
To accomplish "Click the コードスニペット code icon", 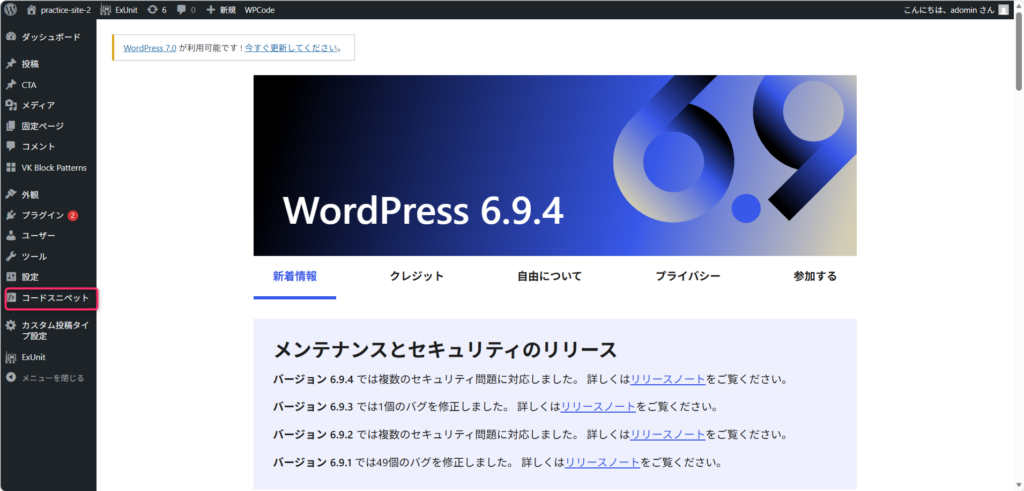I will click(10, 298).
